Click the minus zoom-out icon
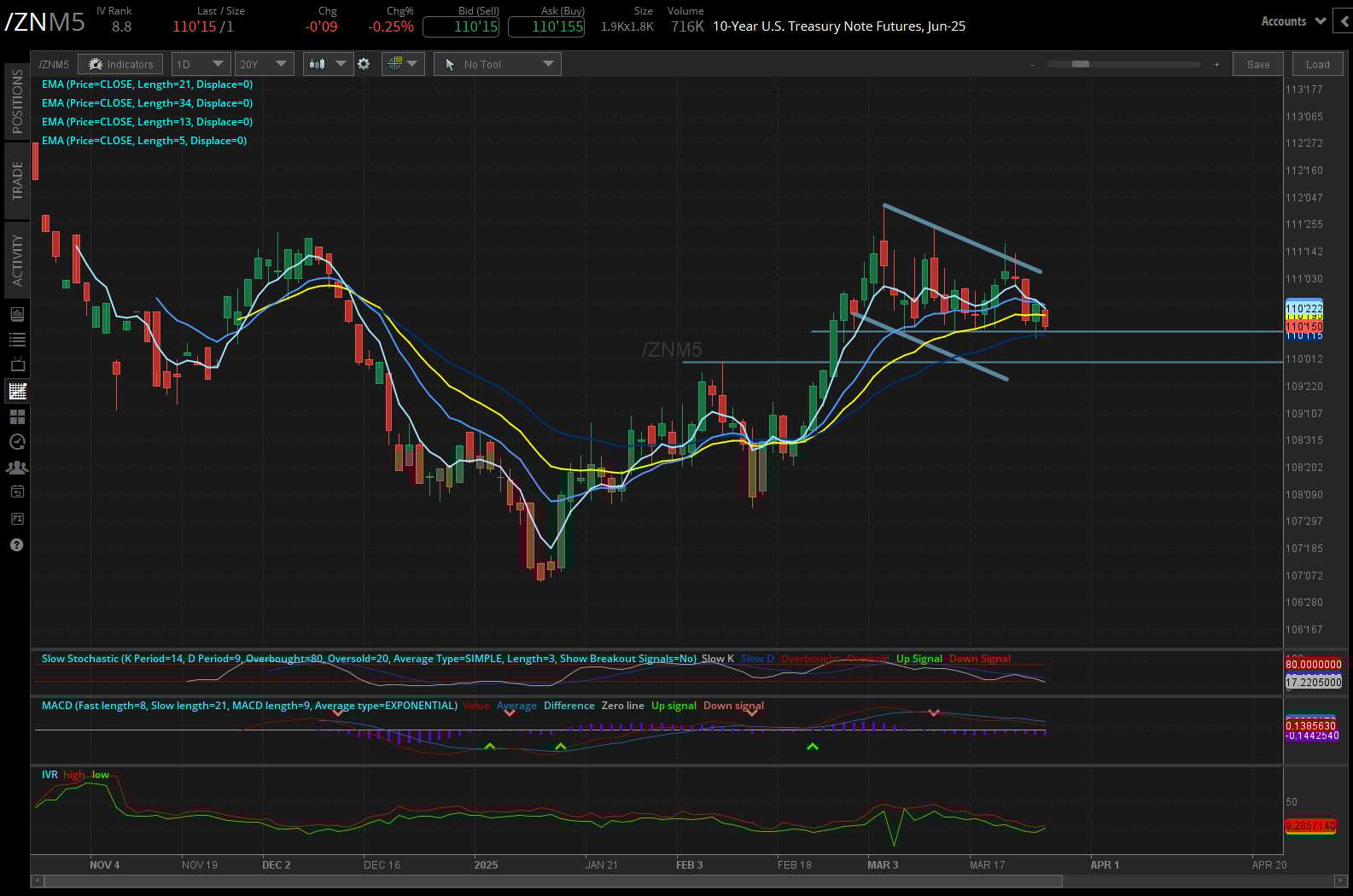The image size is (1353, 896). tap(1032, 65)
